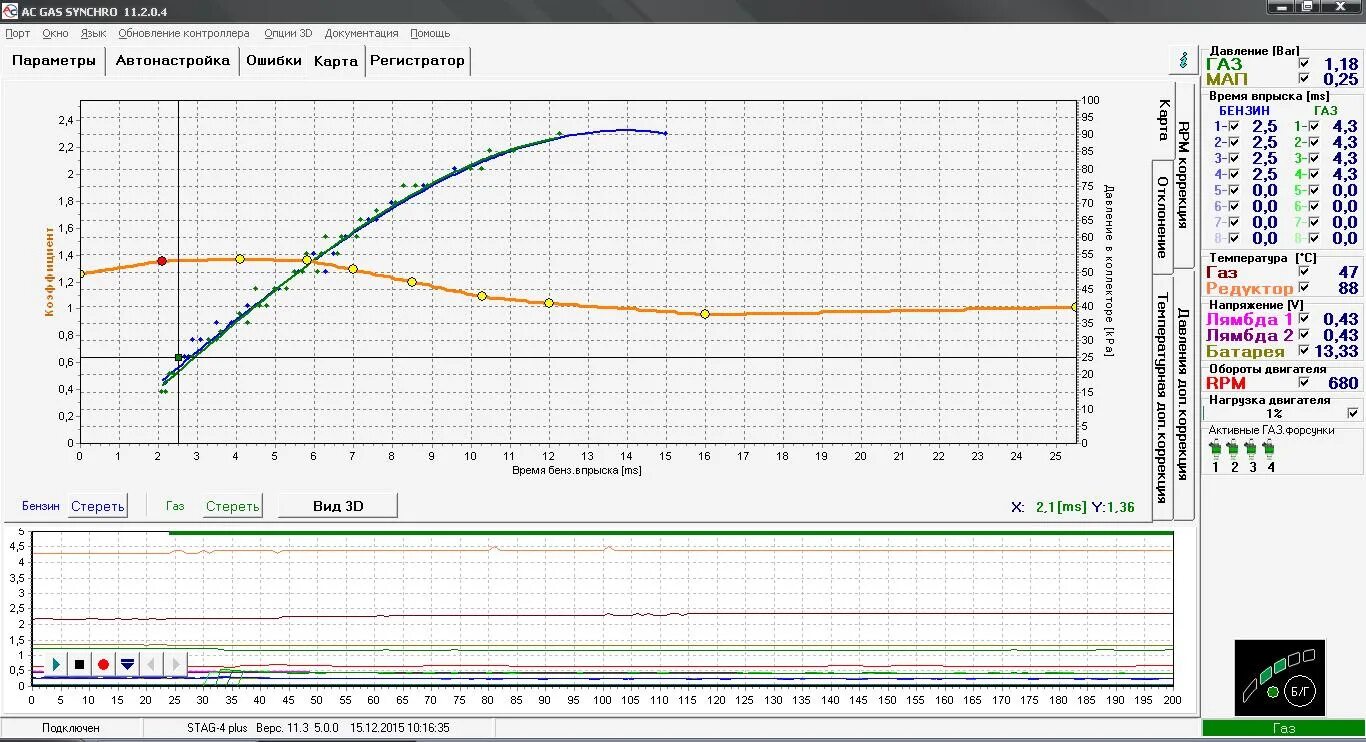Switch to the Регистратор tab
Screen dimensions: 1366x742
[x=417, y=60]
